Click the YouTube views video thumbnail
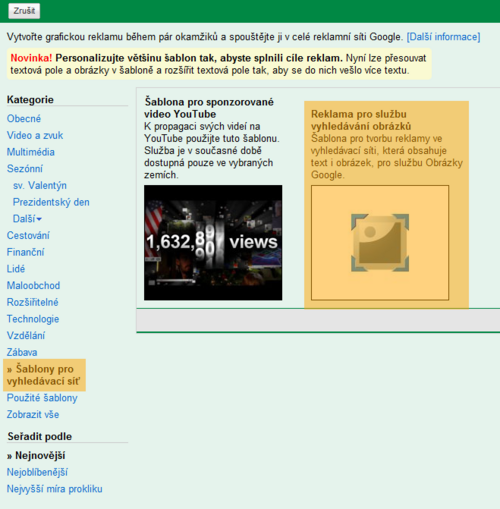500x509 pixels. pyautogui.click(x=213, y=243)
